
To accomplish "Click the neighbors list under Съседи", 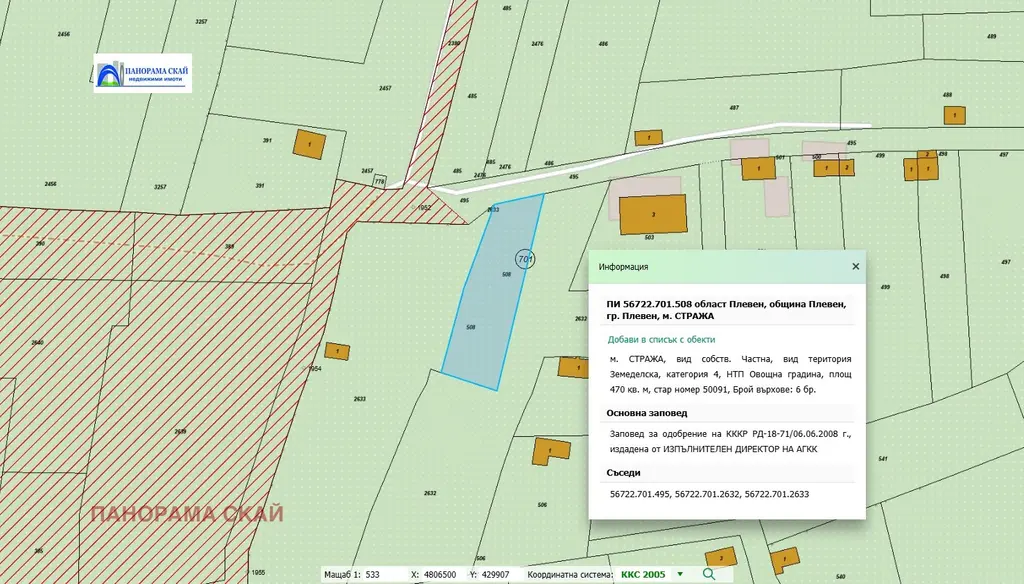I will coord(709,494).
